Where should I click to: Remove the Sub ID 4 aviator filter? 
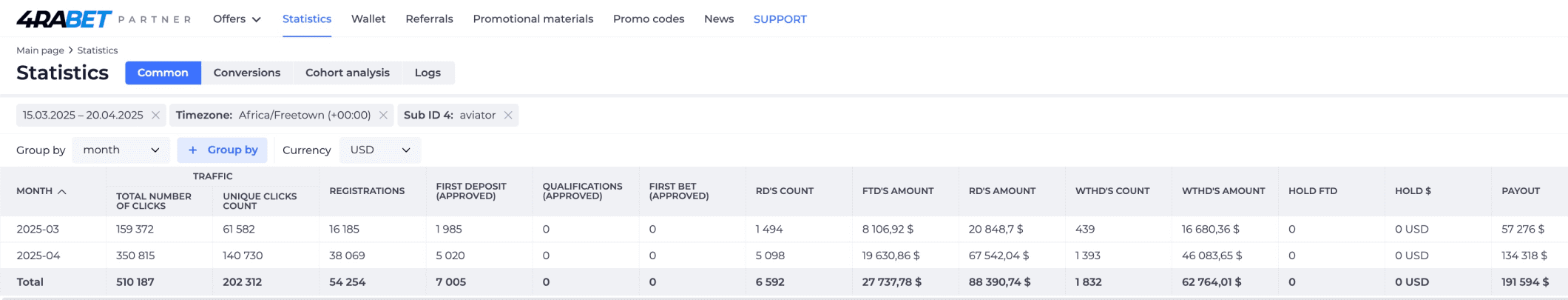pos(508,115)
